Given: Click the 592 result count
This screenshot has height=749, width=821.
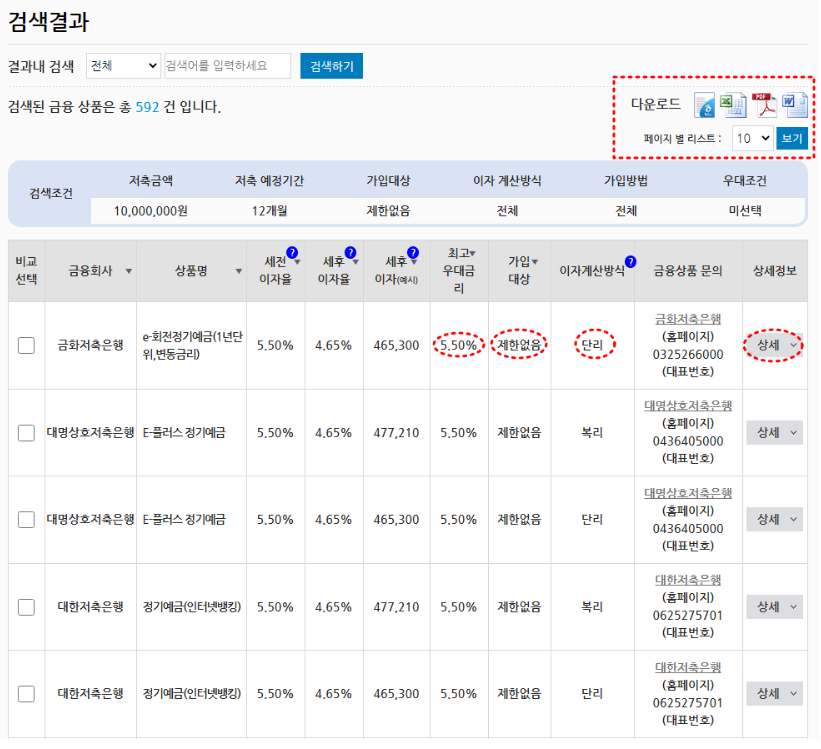Looking at the screenshot, I should [147, 107].
